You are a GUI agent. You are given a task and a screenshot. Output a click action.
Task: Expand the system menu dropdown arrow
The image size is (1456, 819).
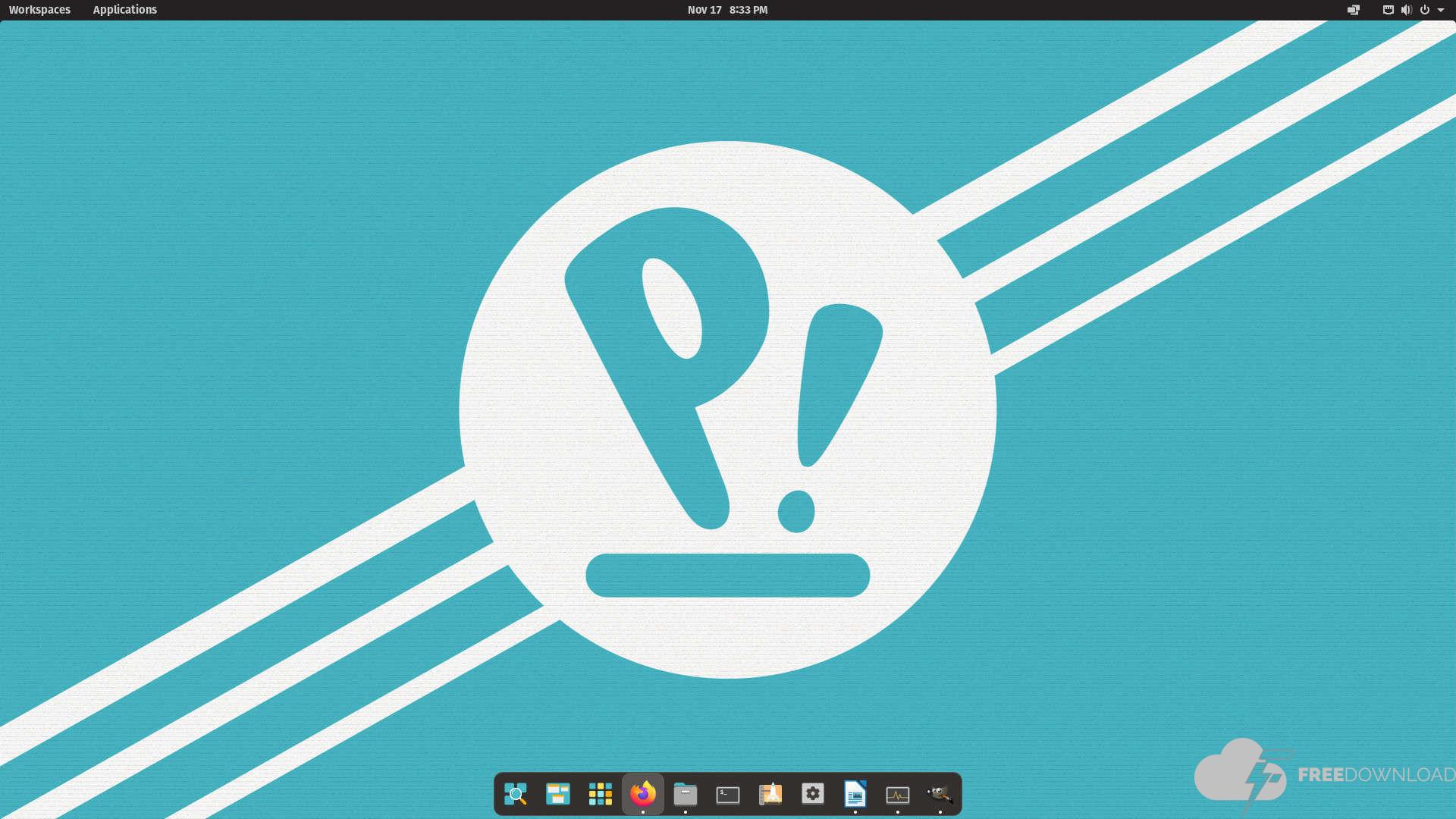point(1441,10)
